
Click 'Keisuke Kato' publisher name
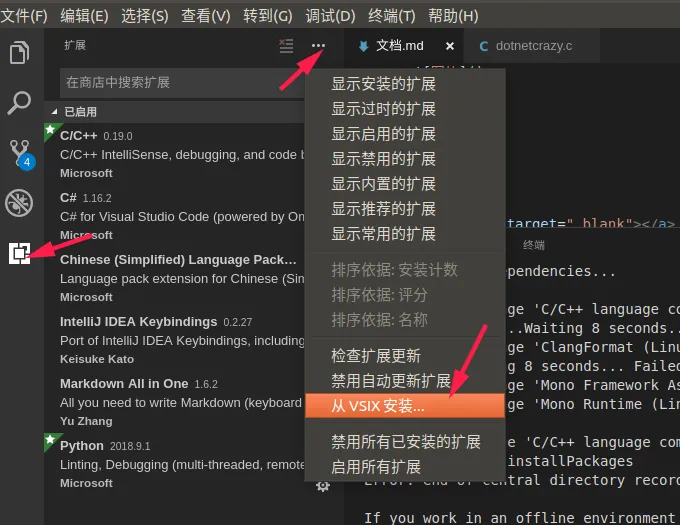coord(97,359)
